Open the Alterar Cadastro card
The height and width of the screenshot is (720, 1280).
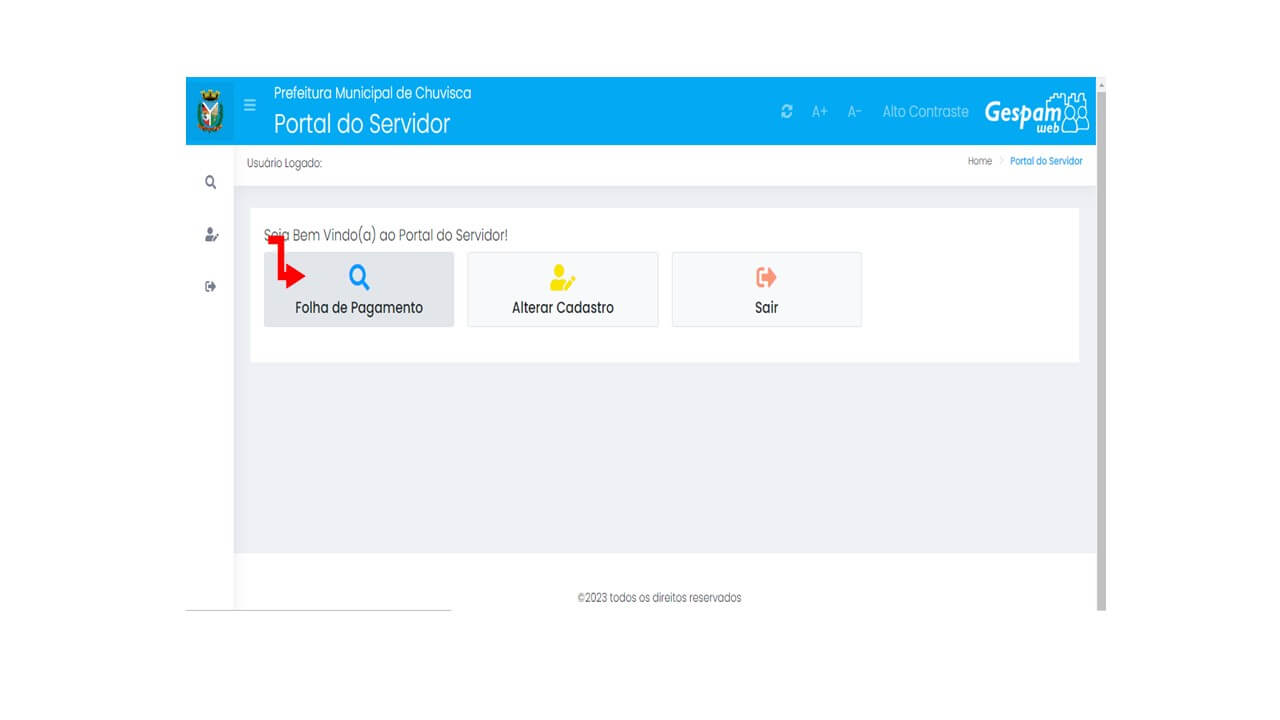pyautogui.click(x=563, y=290)
